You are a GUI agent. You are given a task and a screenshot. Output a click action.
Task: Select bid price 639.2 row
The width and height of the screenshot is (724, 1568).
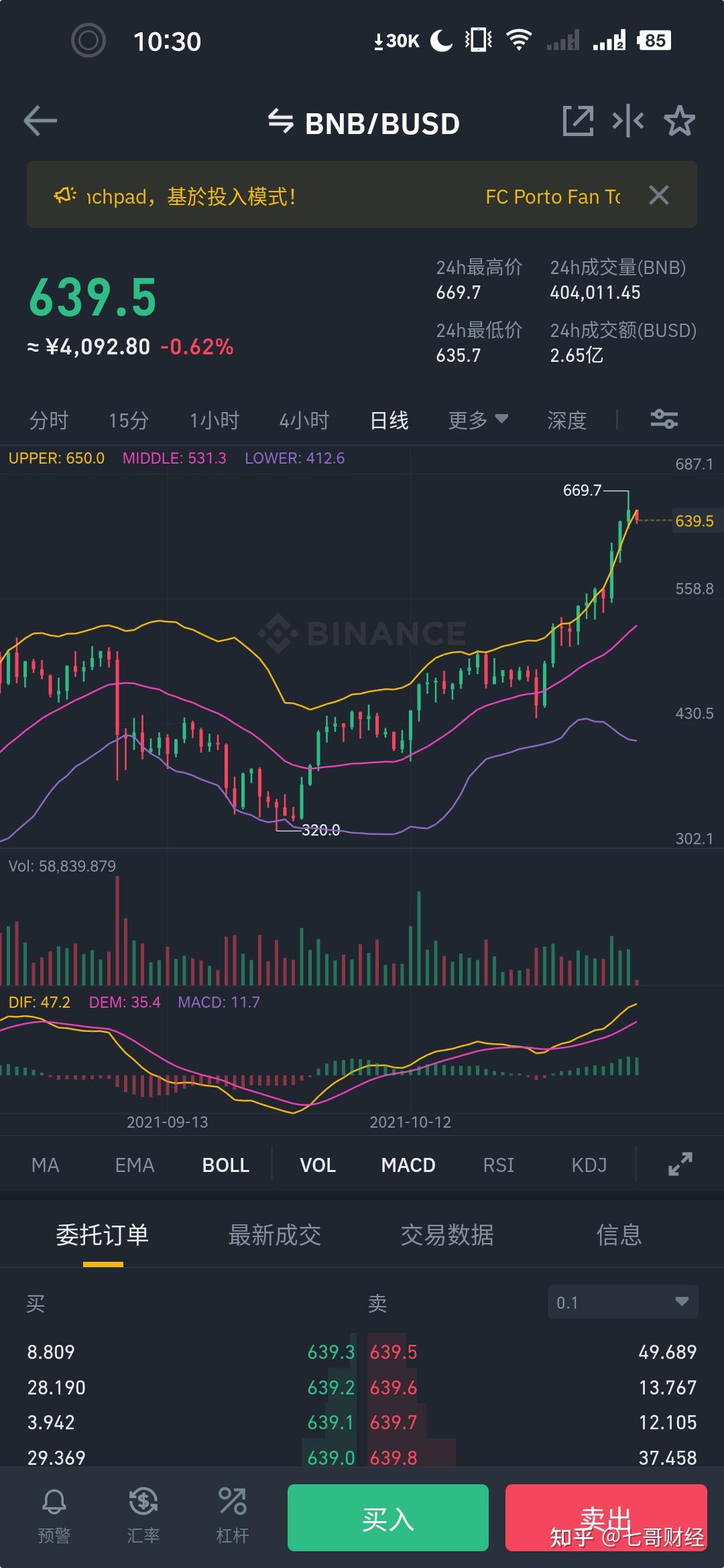331,1387
